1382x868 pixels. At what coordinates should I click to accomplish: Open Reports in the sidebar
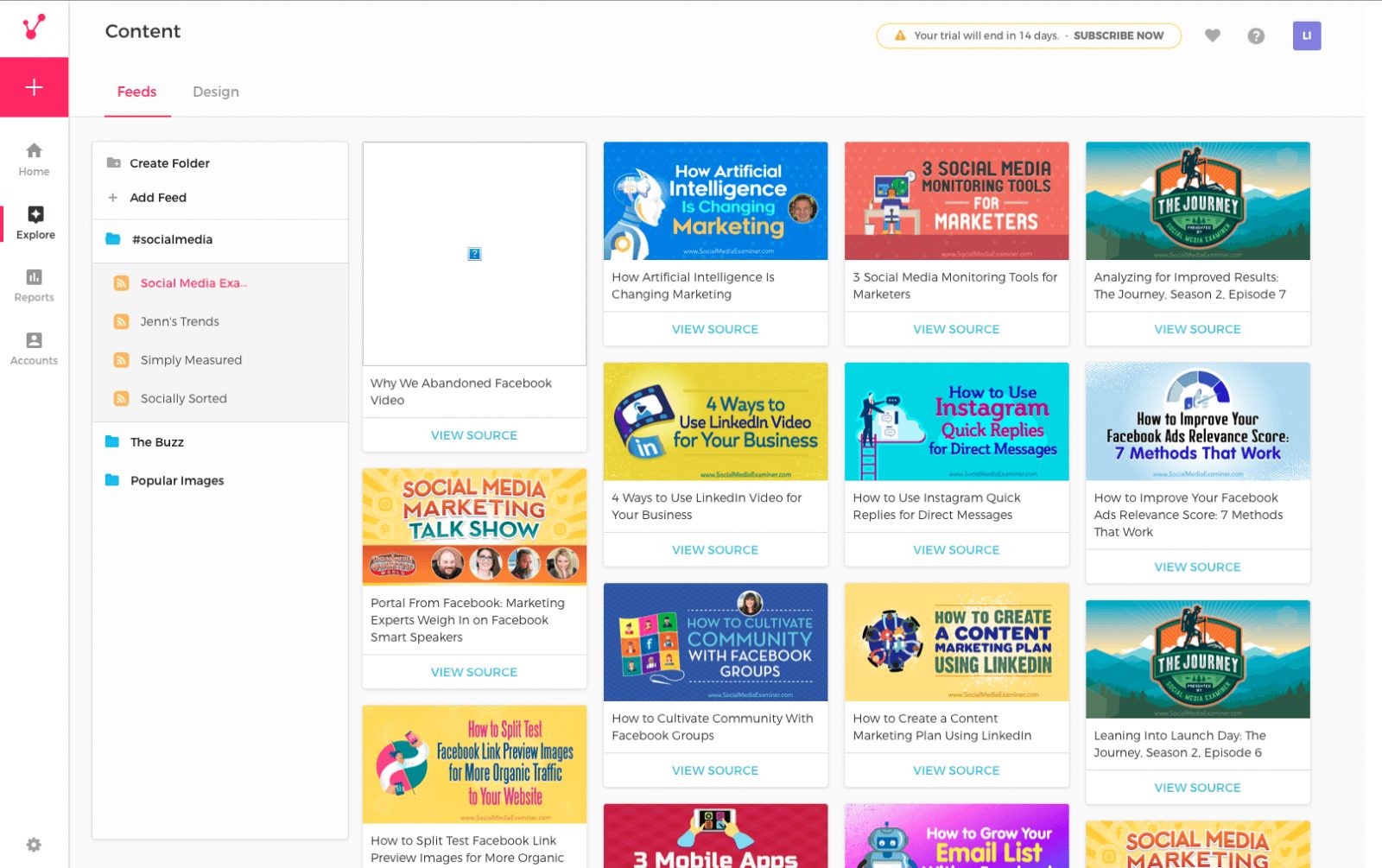(34, 286)
